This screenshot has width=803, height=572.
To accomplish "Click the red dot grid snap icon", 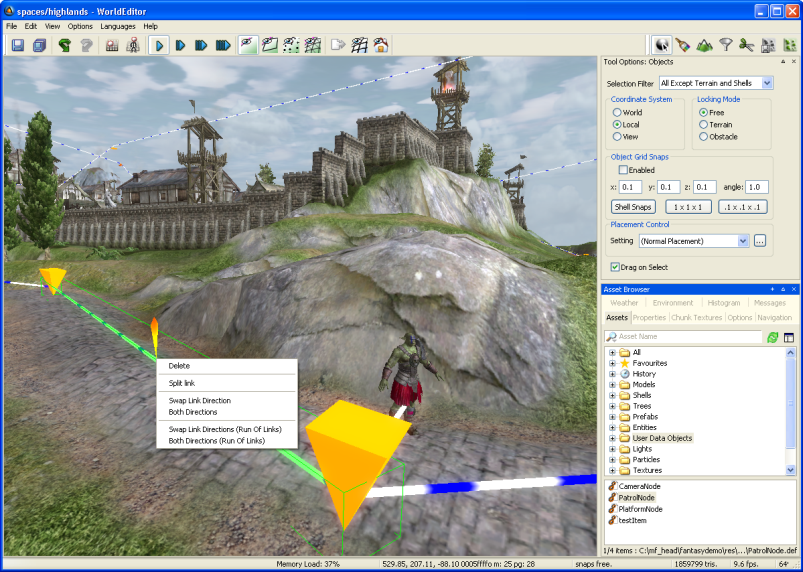I will point(112,46).
